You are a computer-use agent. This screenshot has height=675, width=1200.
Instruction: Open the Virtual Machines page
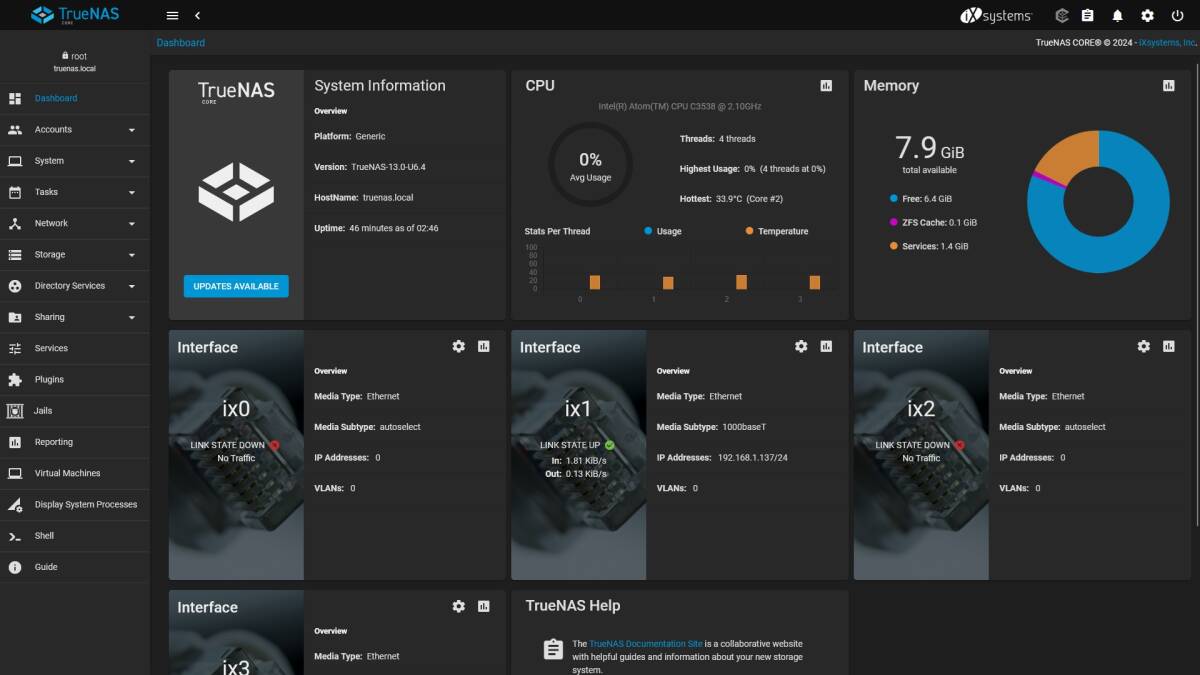point(67,473)
